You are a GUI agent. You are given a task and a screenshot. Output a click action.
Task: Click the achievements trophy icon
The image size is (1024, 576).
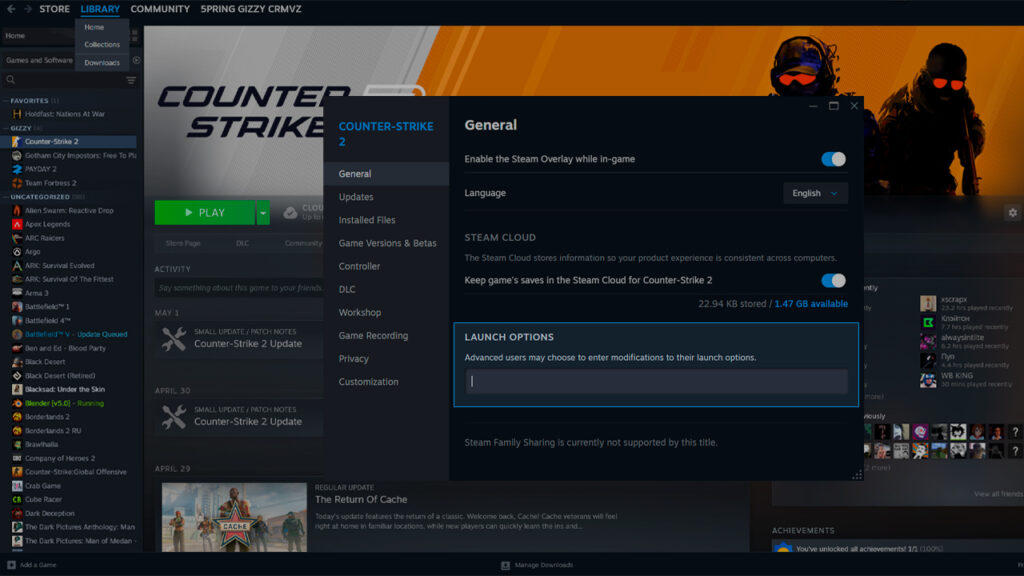[782, 549]
